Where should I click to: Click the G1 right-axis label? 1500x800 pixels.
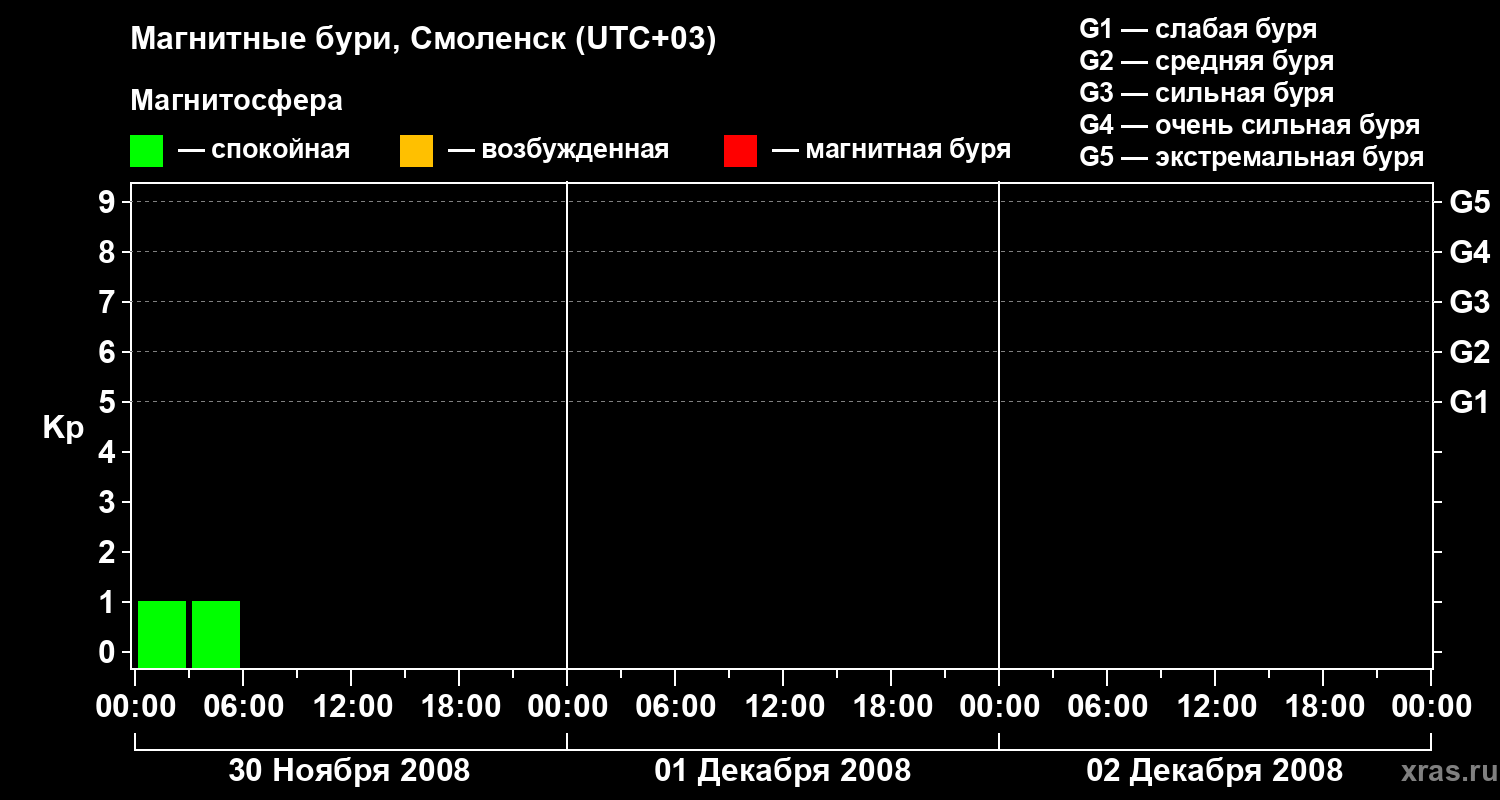1470,402
